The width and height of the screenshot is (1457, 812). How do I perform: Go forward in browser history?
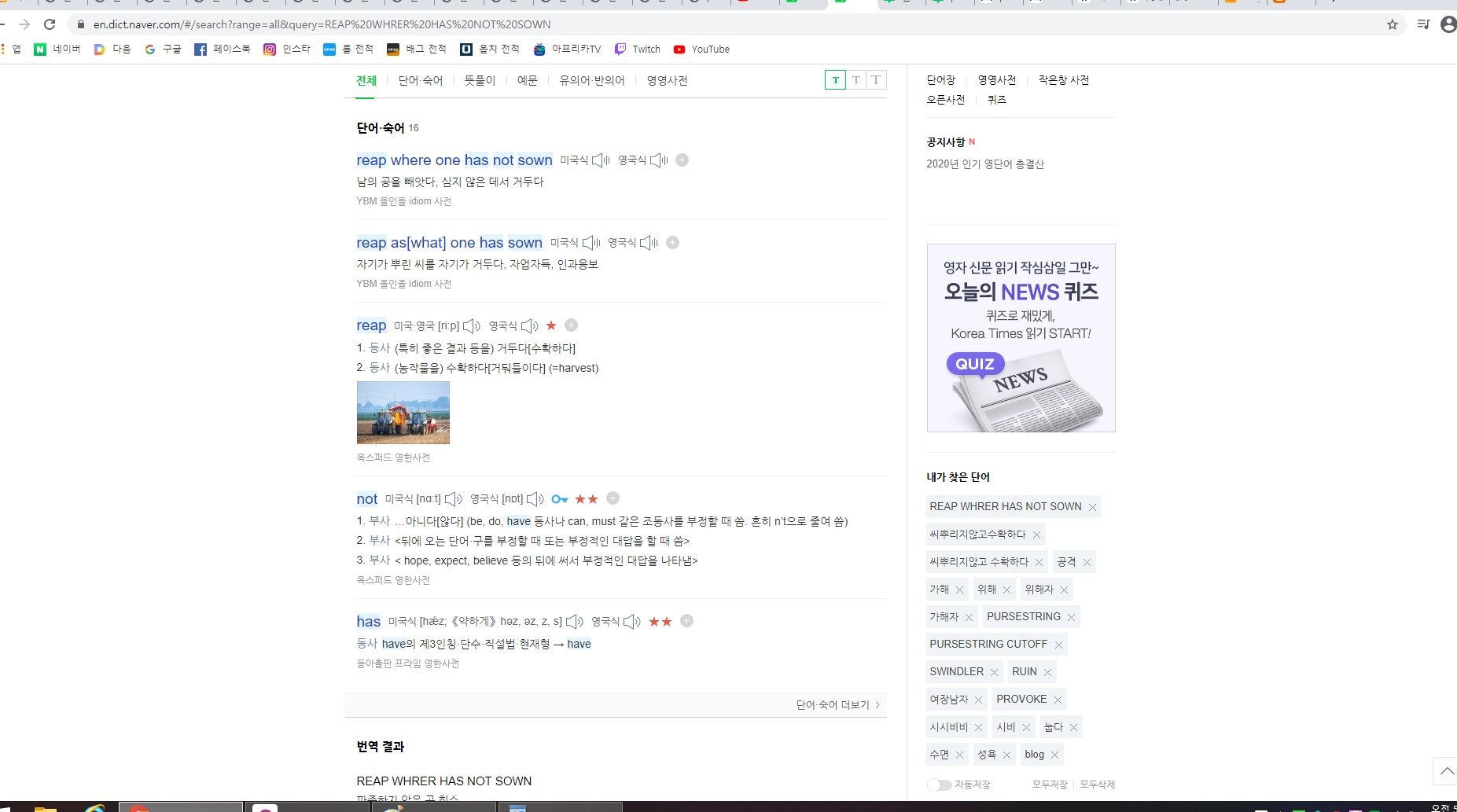[24, 24]
